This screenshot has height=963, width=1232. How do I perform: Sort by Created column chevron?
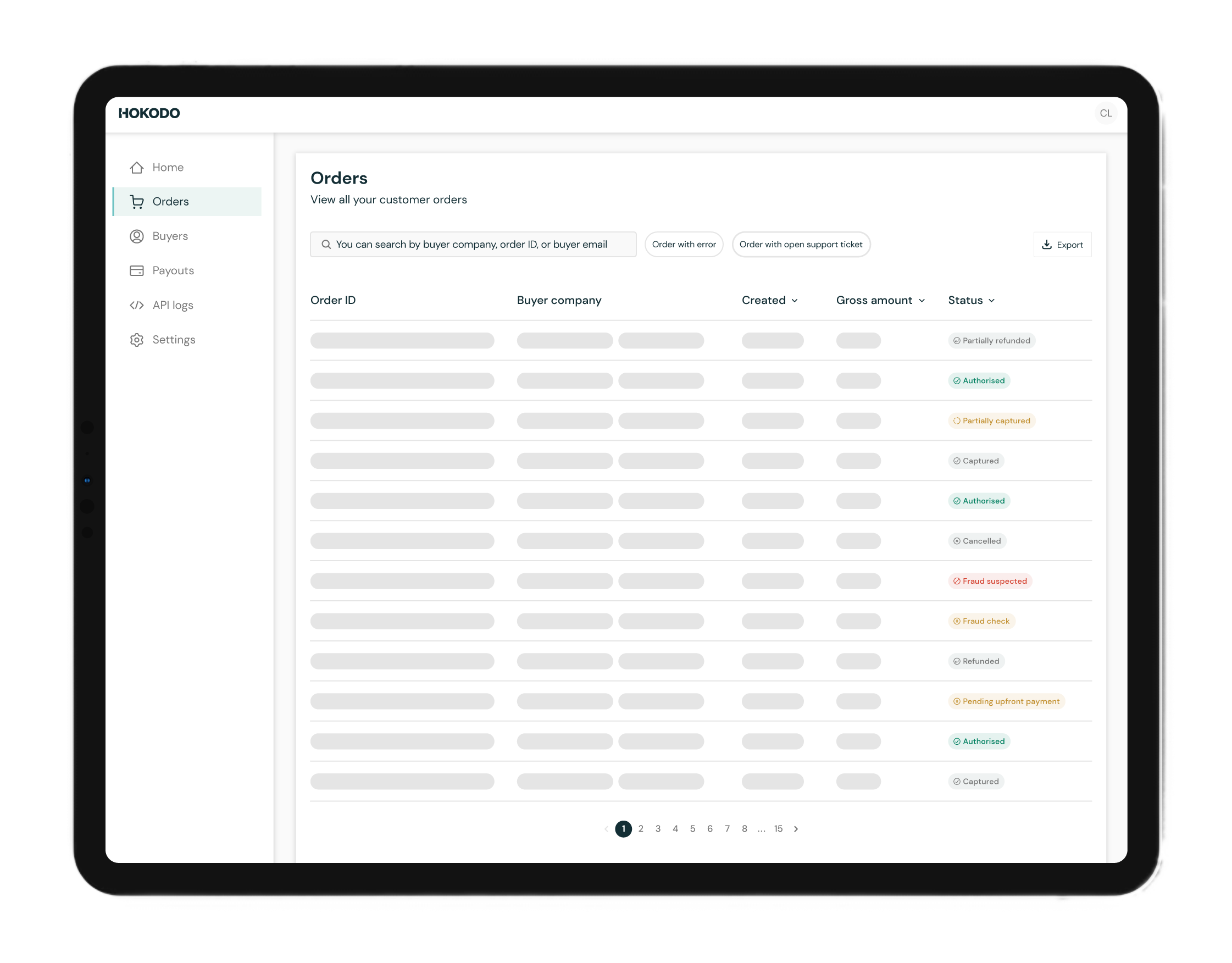point(794,301)
